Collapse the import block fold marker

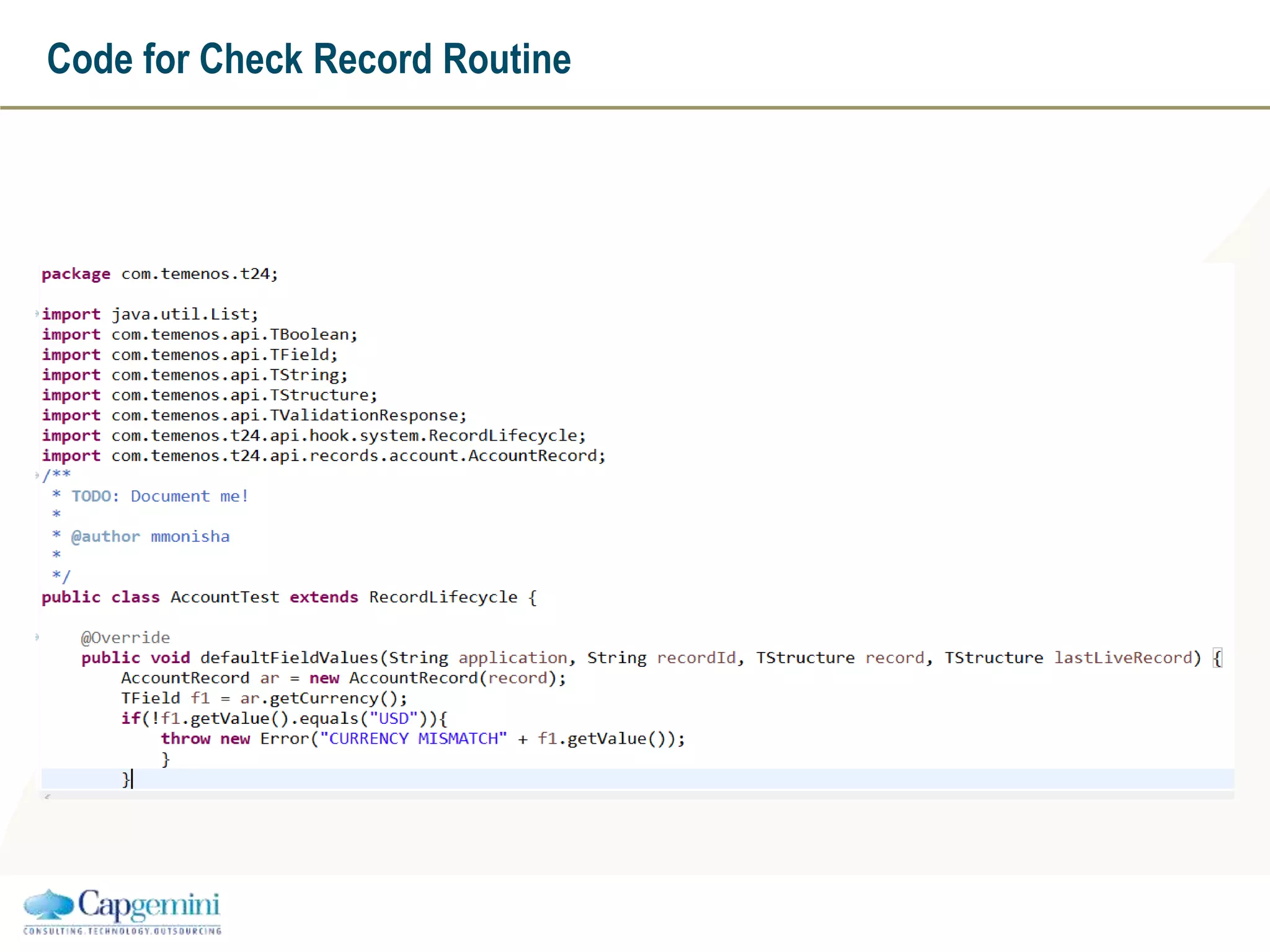37,314
